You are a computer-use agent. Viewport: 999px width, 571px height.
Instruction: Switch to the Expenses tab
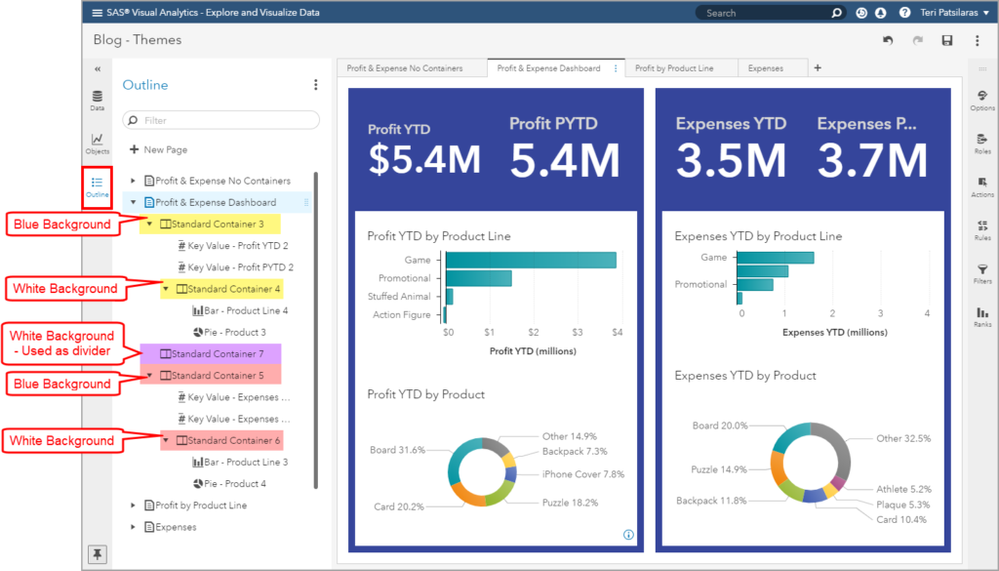coord(765,68)
